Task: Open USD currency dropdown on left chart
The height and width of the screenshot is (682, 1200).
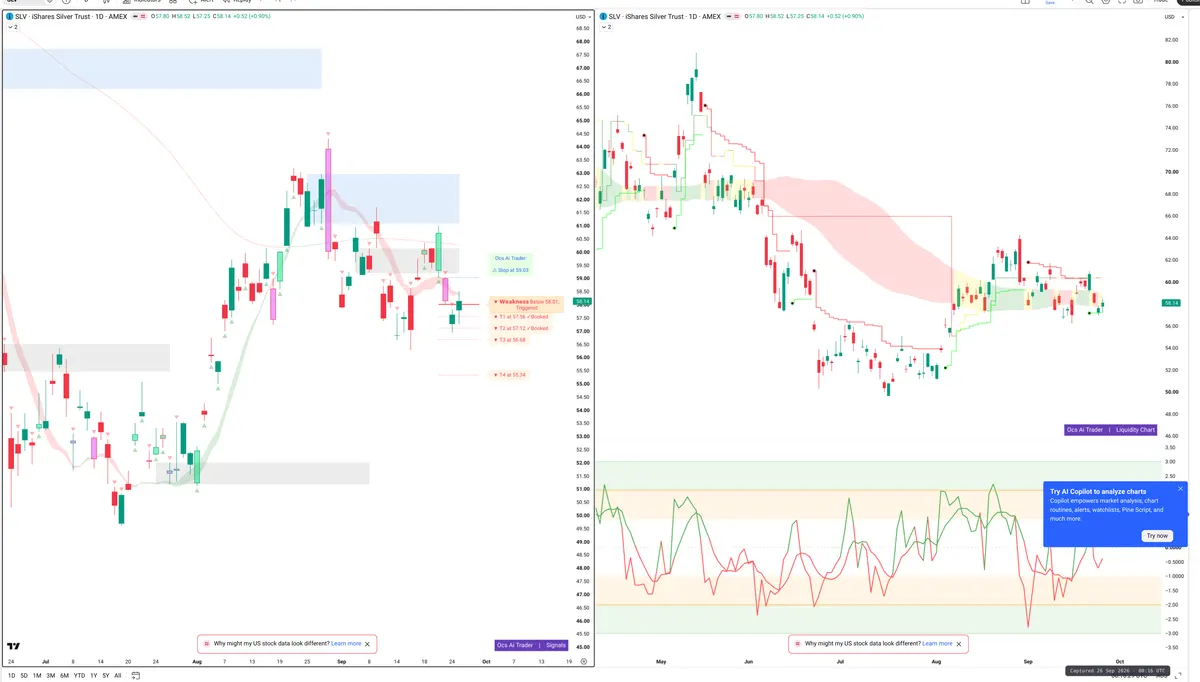Action: pos(582,17)
